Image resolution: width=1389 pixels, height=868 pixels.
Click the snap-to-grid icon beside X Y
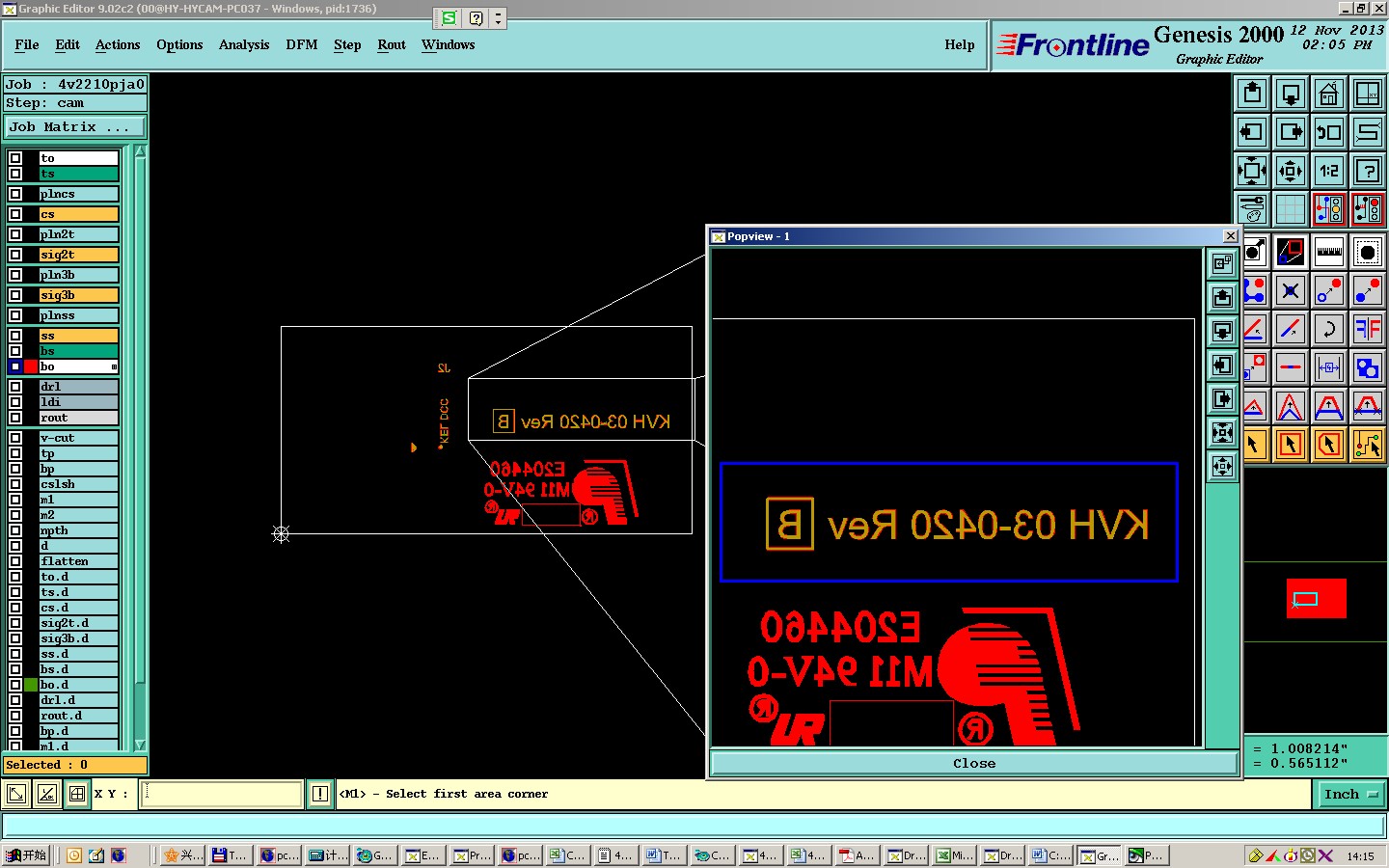[x=77, y=794]
